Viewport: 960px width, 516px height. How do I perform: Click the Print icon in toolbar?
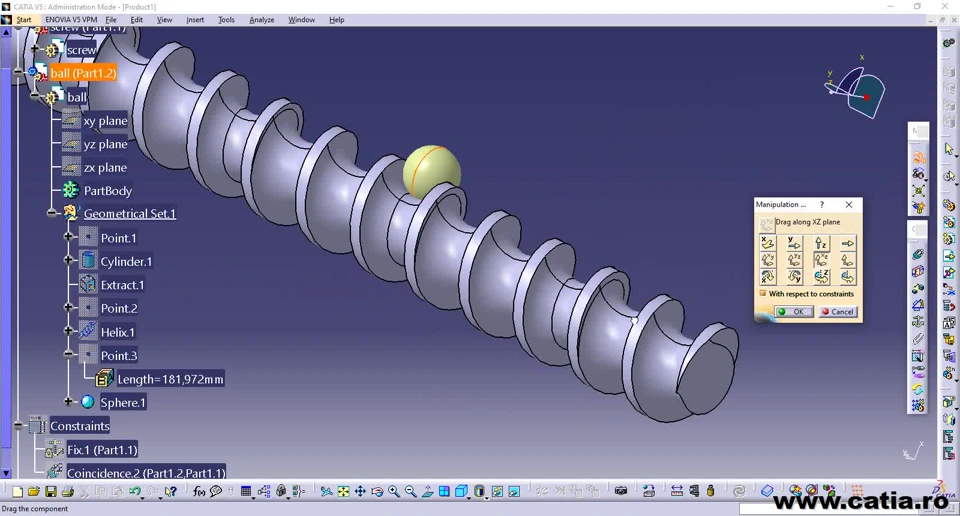(x=67, y=491)
